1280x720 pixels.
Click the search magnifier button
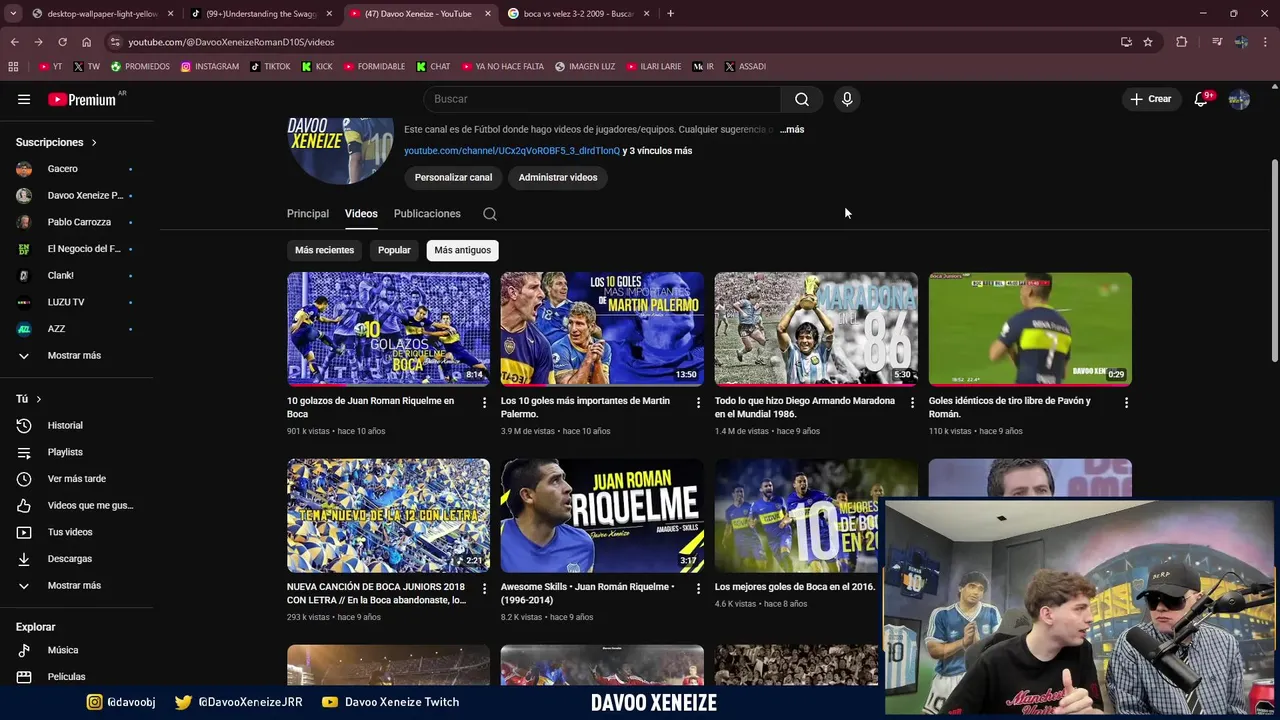click(802, 99)
